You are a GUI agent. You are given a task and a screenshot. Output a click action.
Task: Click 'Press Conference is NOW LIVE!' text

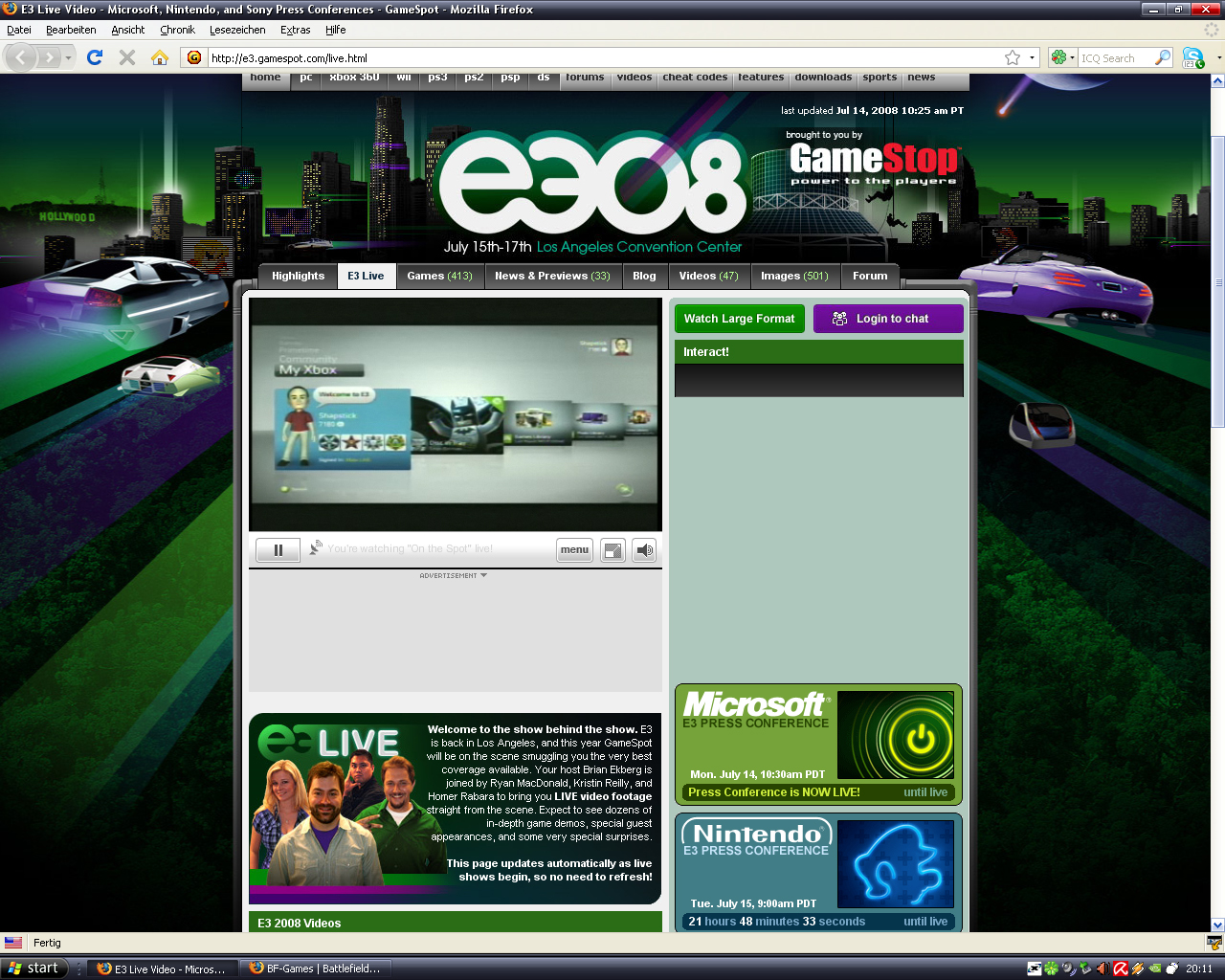pyautogui.click(x=773, y=792)
